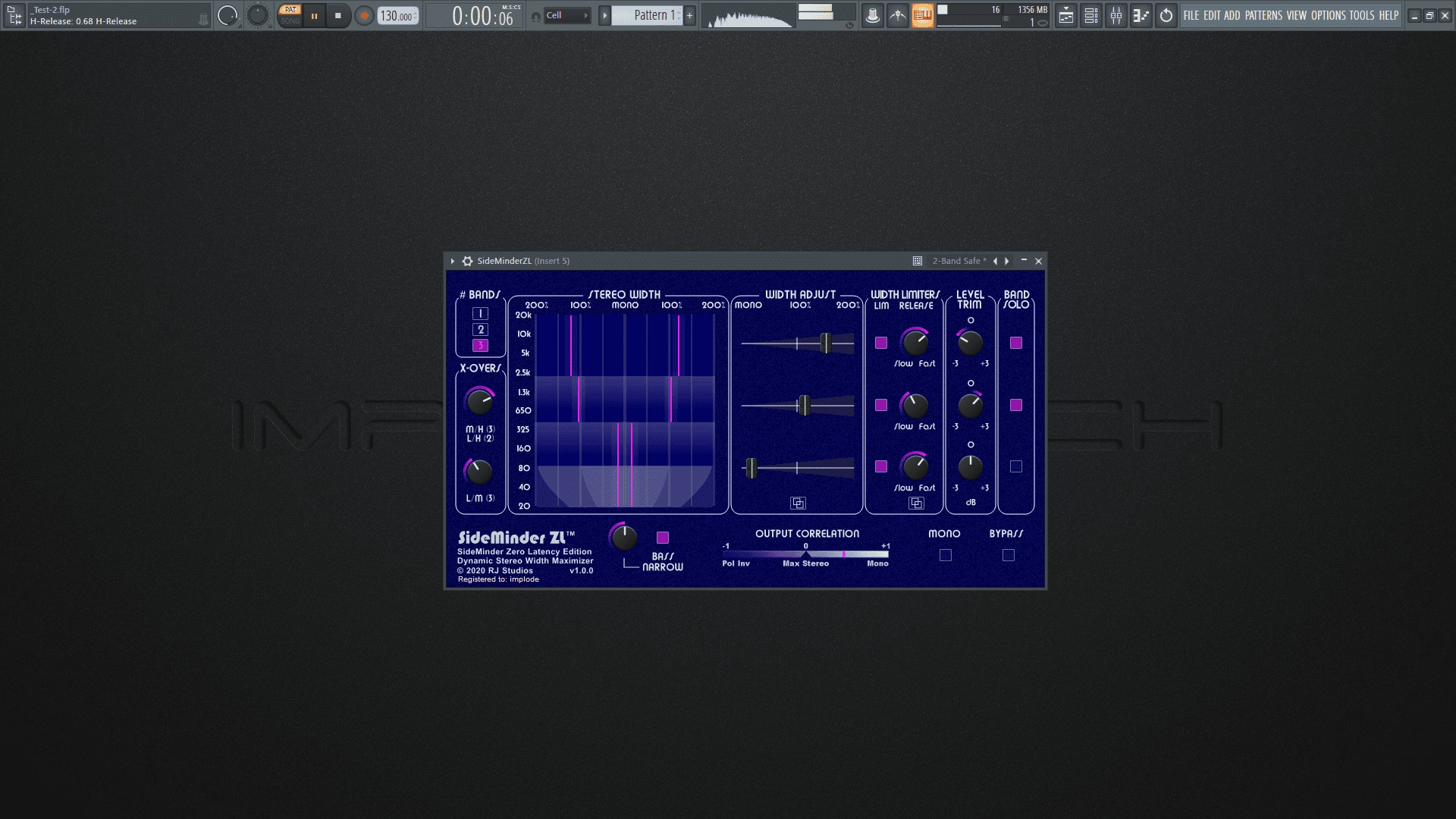Select the Pattern 1 selector
The image size is (1456, 819).
point(648,15)
